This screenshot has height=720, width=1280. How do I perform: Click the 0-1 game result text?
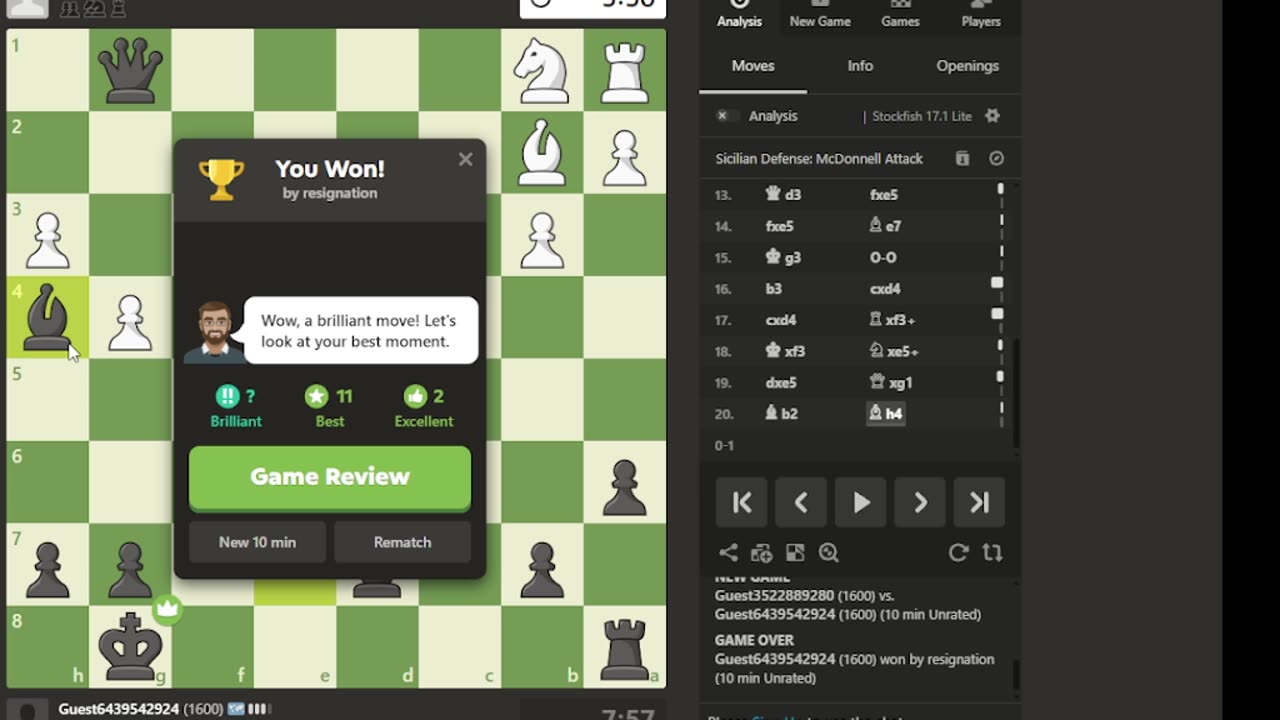pos(724,445)
